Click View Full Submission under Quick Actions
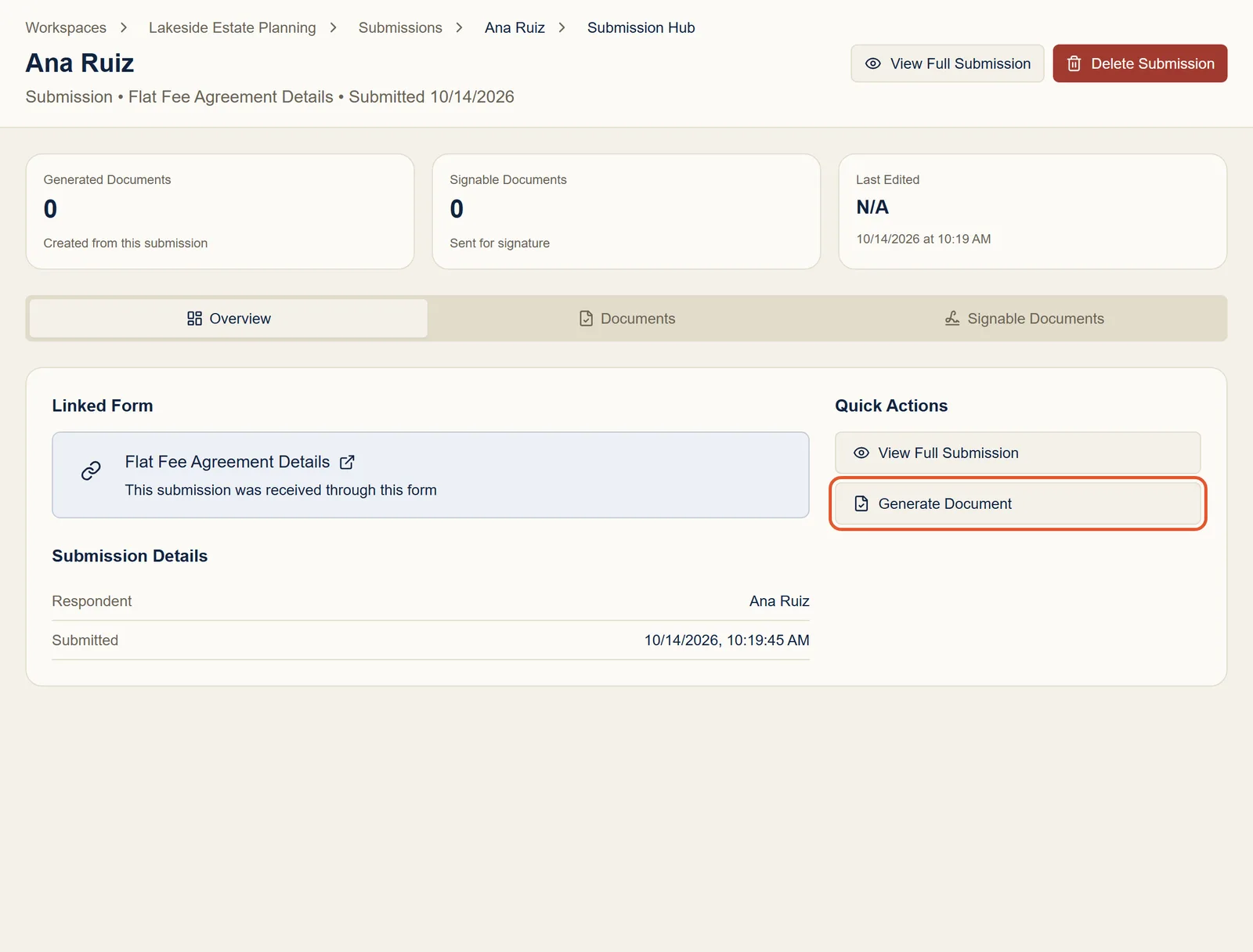Screen dimensions: 1253x952 1017,453
